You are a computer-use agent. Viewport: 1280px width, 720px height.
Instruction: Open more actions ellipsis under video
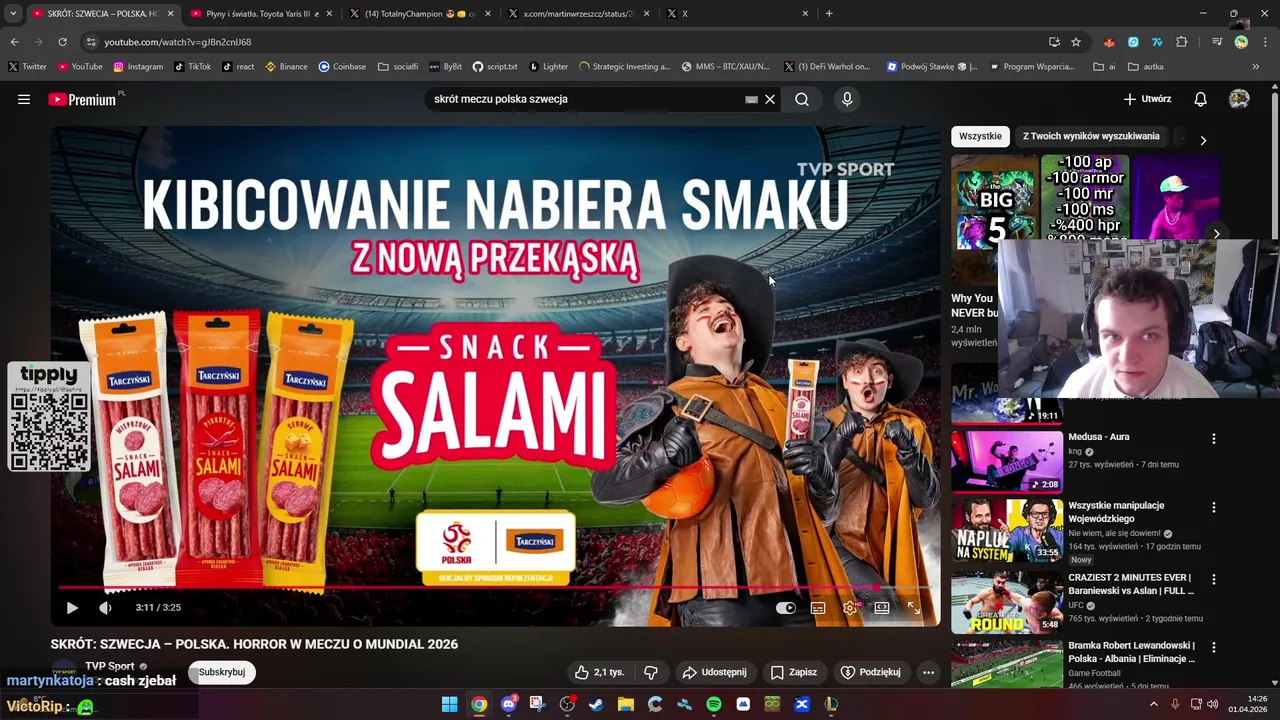pyautogui.click(x=928, y=672)
